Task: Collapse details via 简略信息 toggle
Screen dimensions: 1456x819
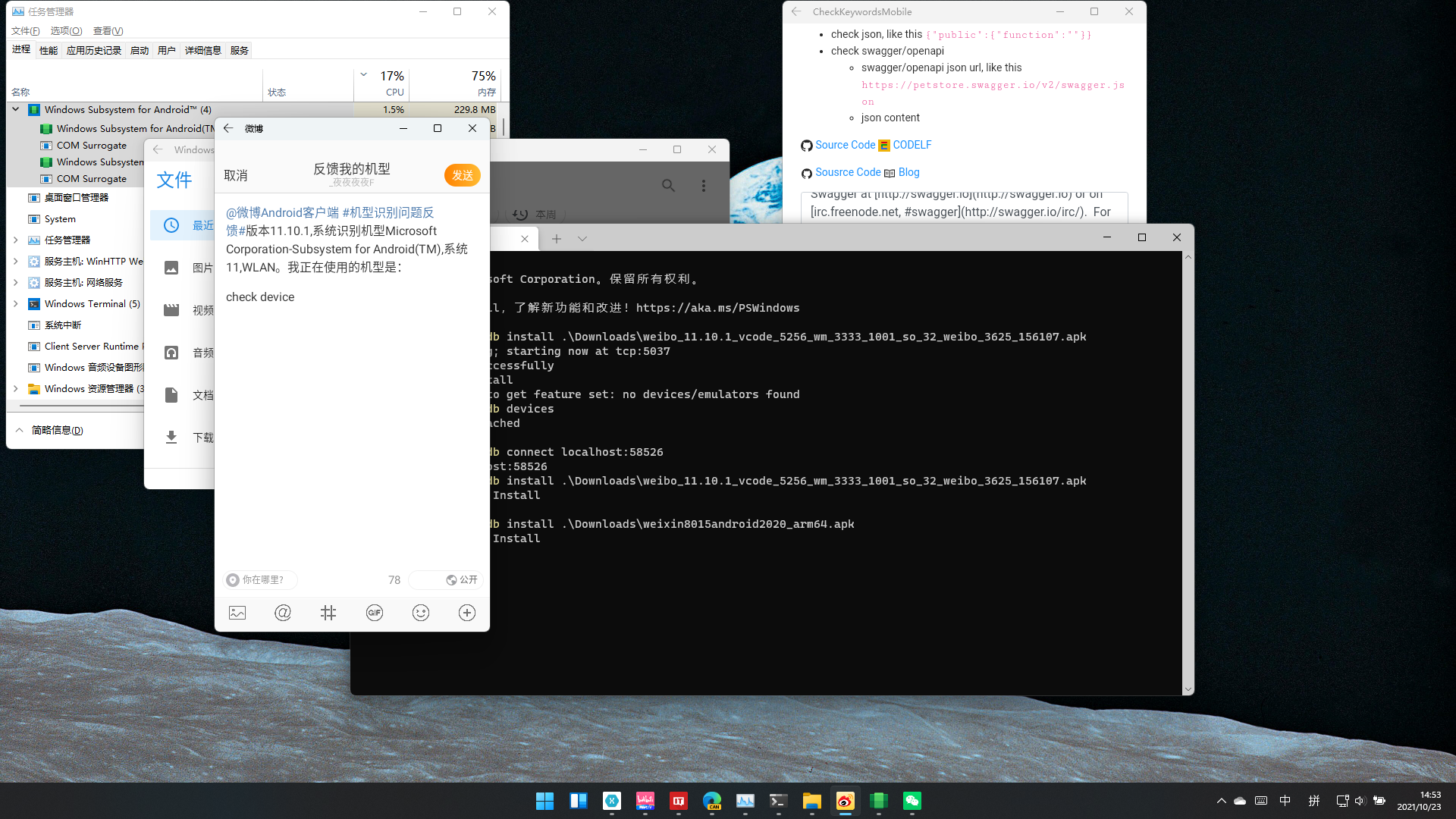Action: click(49, 430)
